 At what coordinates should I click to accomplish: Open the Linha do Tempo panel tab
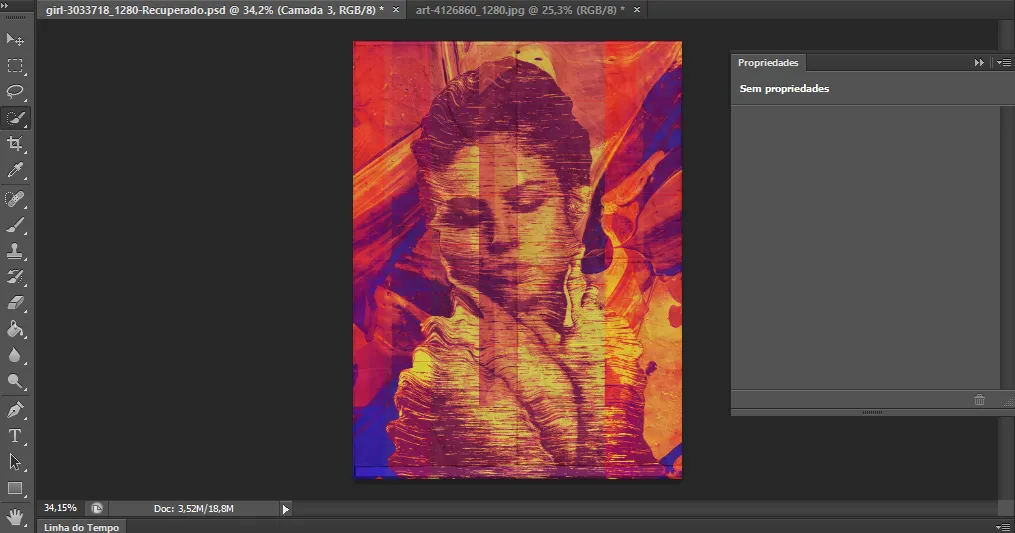pyautogui.click(x=82, y=527)
